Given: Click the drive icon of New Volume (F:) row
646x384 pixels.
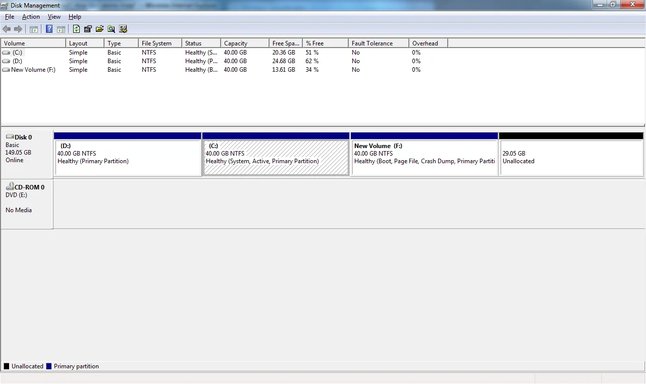Looking at the screenshot, I should point(6,70).
